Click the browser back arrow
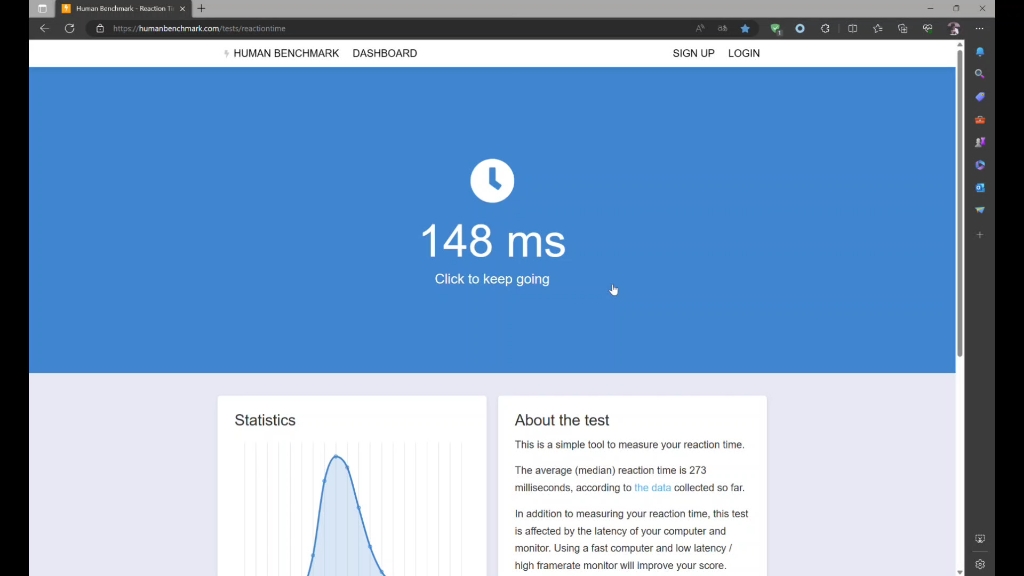Image resolution: width=1024 pixels, height=576 pixels. tap(44, 28)
